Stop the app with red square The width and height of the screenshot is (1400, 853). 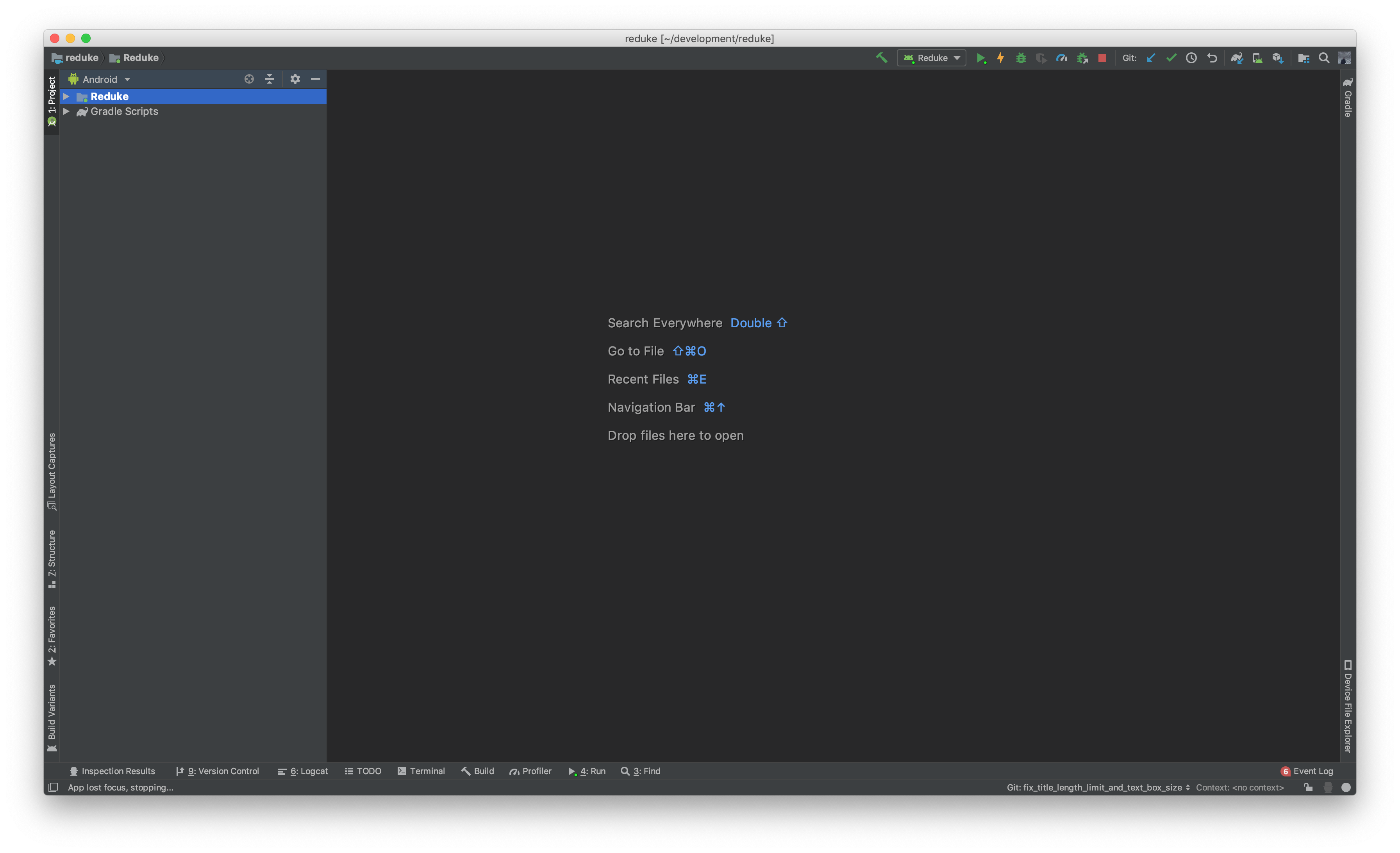1102,58
